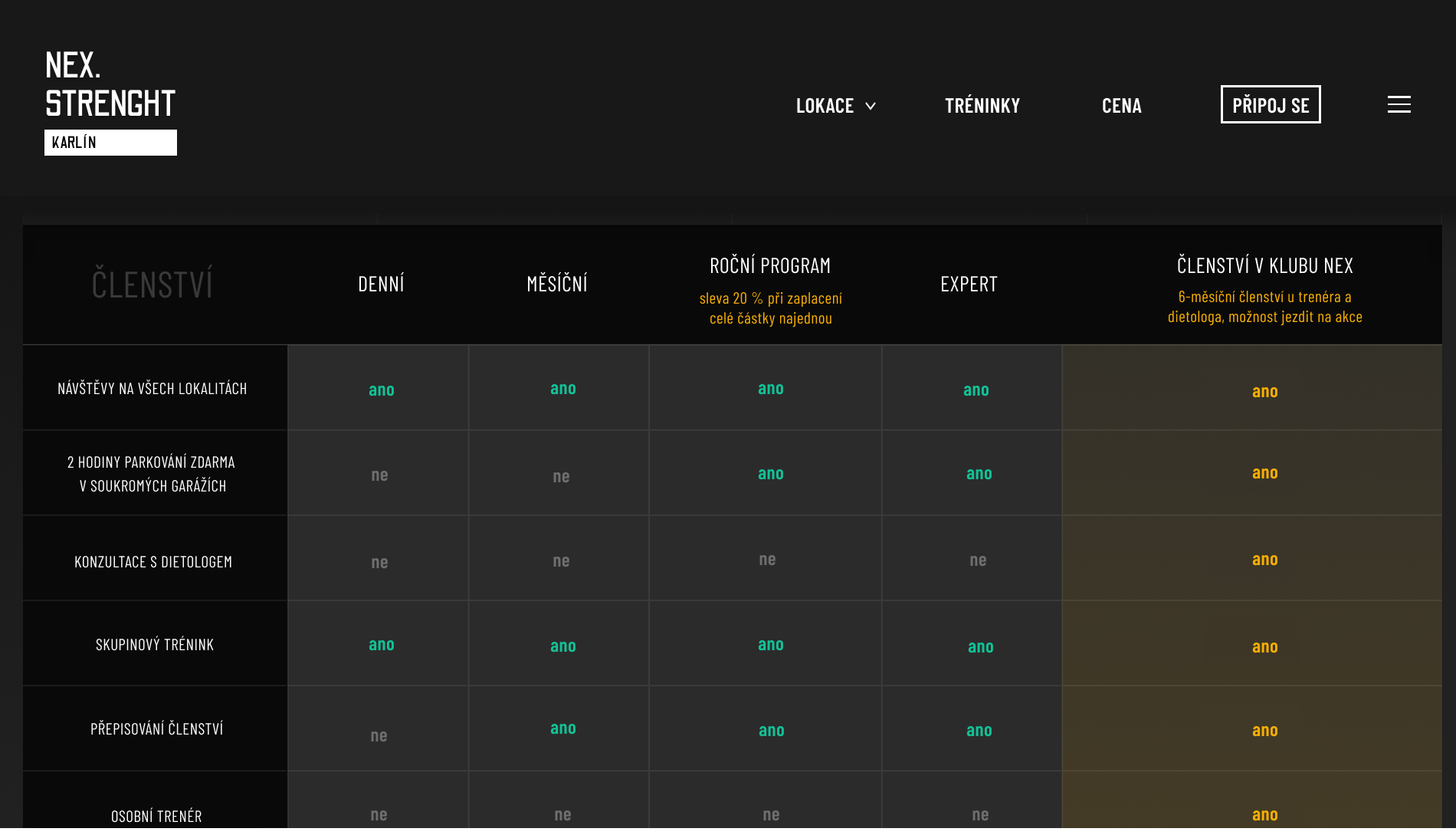Click the NEX. Strenght logo
This screenshot has height=835, width=1456.
110,84
